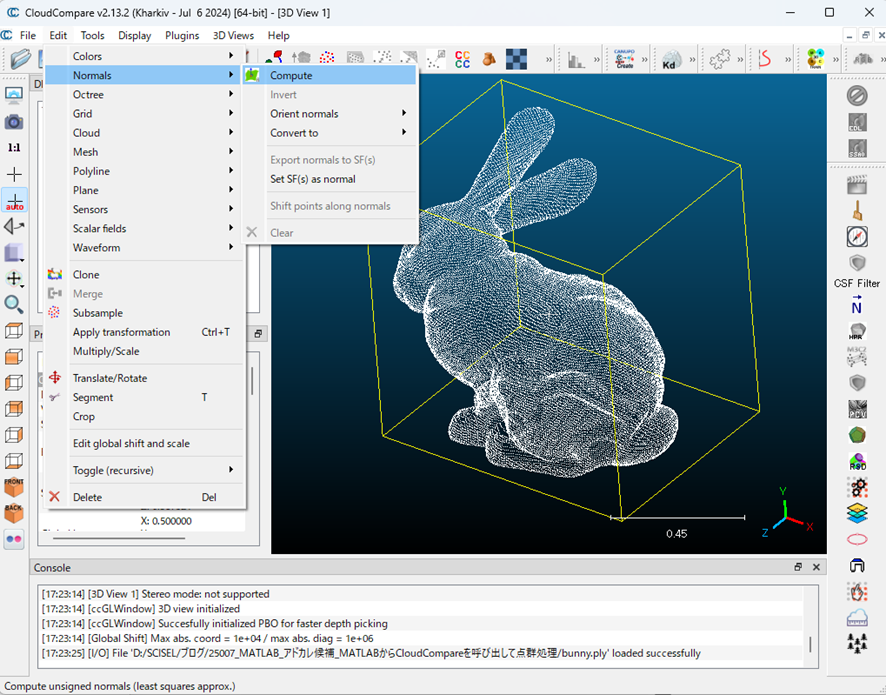Click the CSF Filter plugin icon

click(x=856, y=264)
